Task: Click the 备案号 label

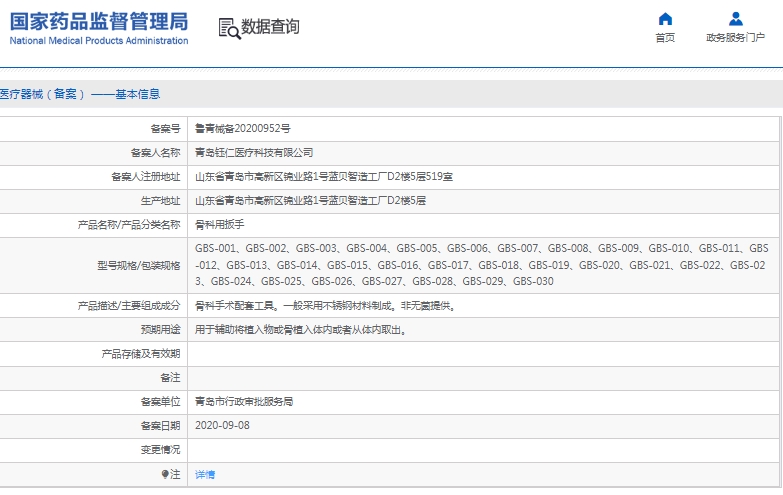Action: pyautogui.click(x=165, y=128)
